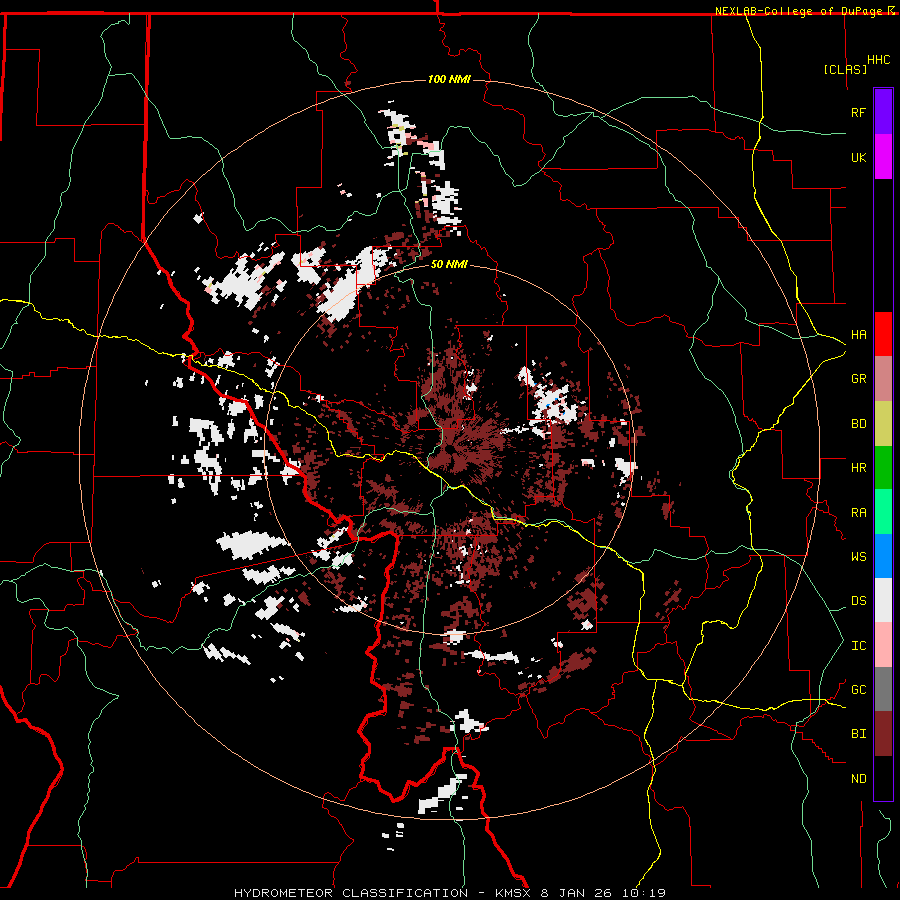The image size is (900, 900).
Task: Click the WS legend label
Action: pos(858,556)
